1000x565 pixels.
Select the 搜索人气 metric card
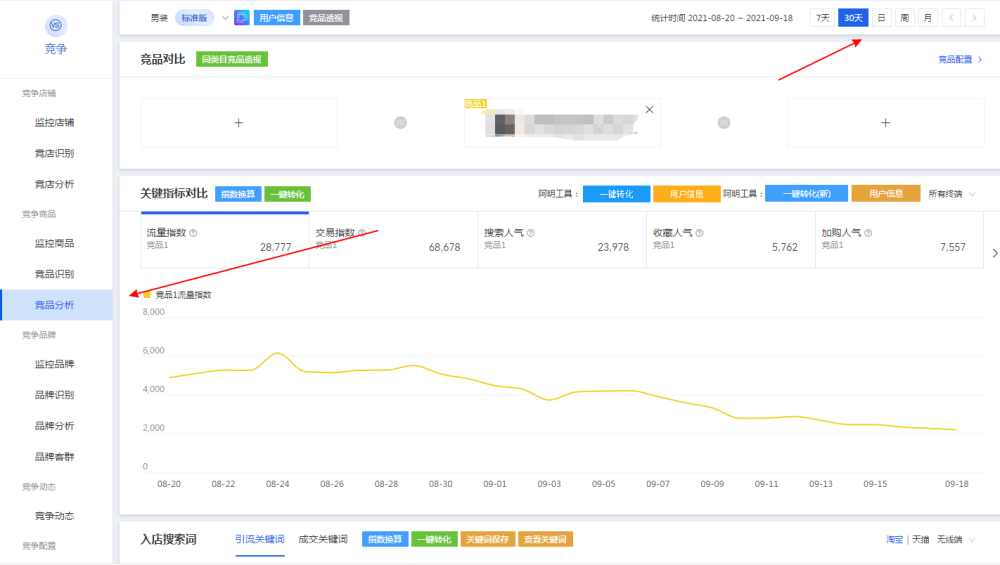coord(562,240)
